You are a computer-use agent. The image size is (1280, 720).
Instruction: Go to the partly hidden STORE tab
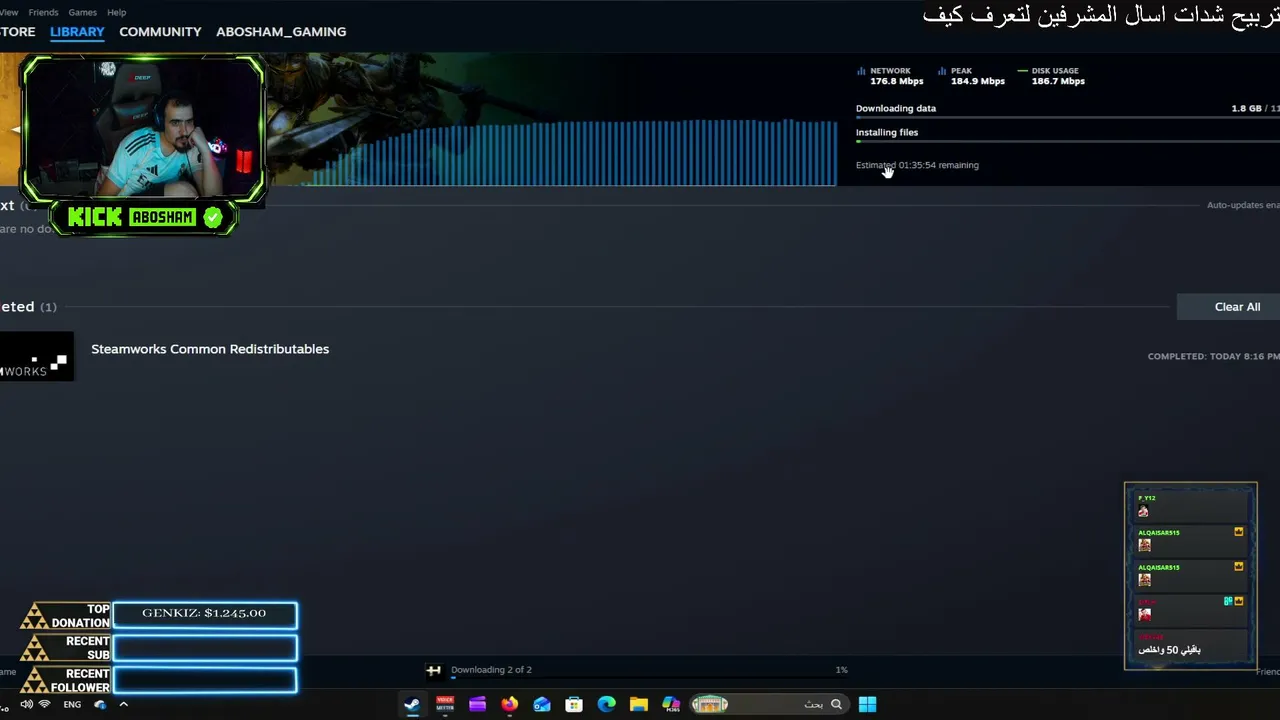coord(17,32)
